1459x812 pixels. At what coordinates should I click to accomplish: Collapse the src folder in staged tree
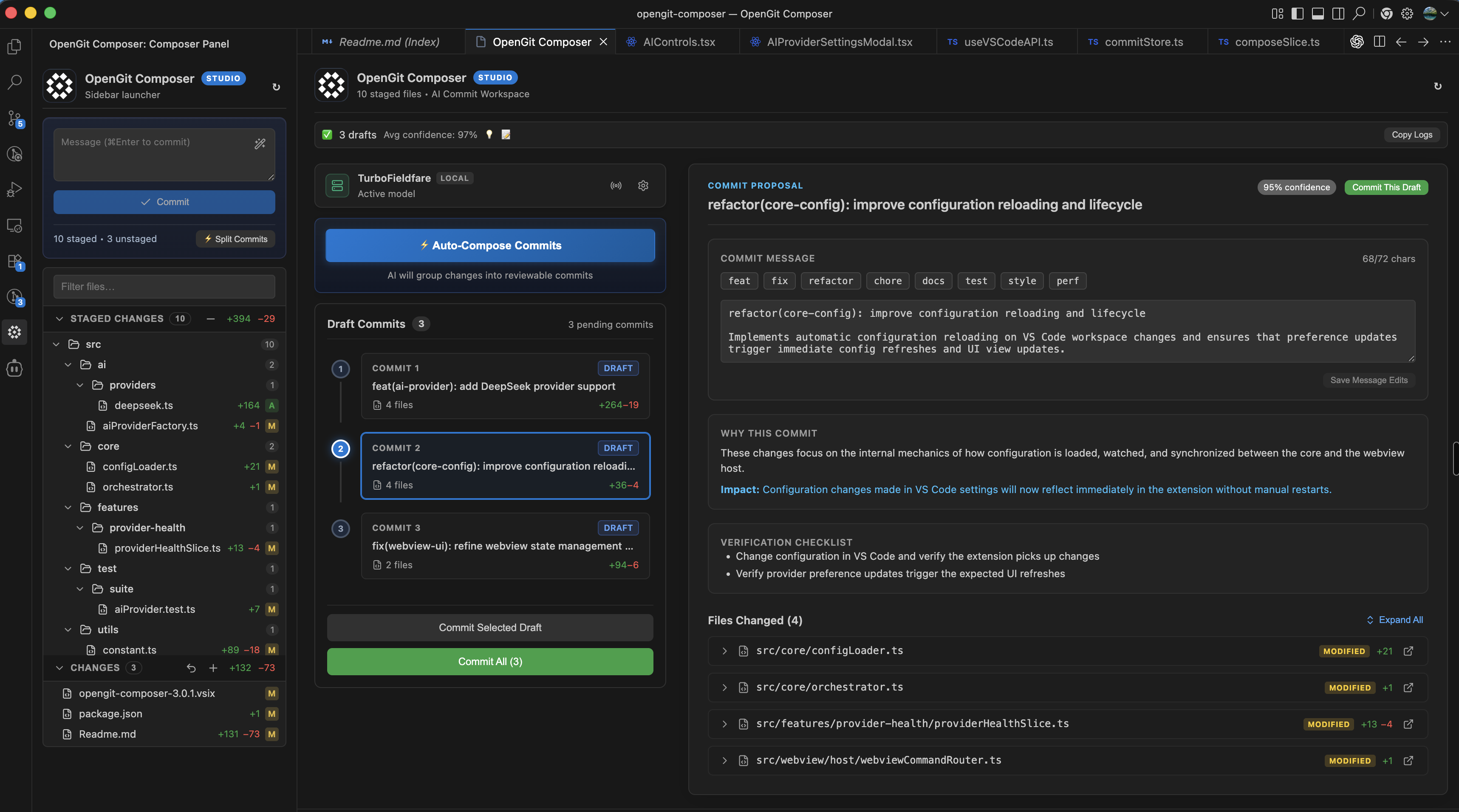[x=56, y=344]
